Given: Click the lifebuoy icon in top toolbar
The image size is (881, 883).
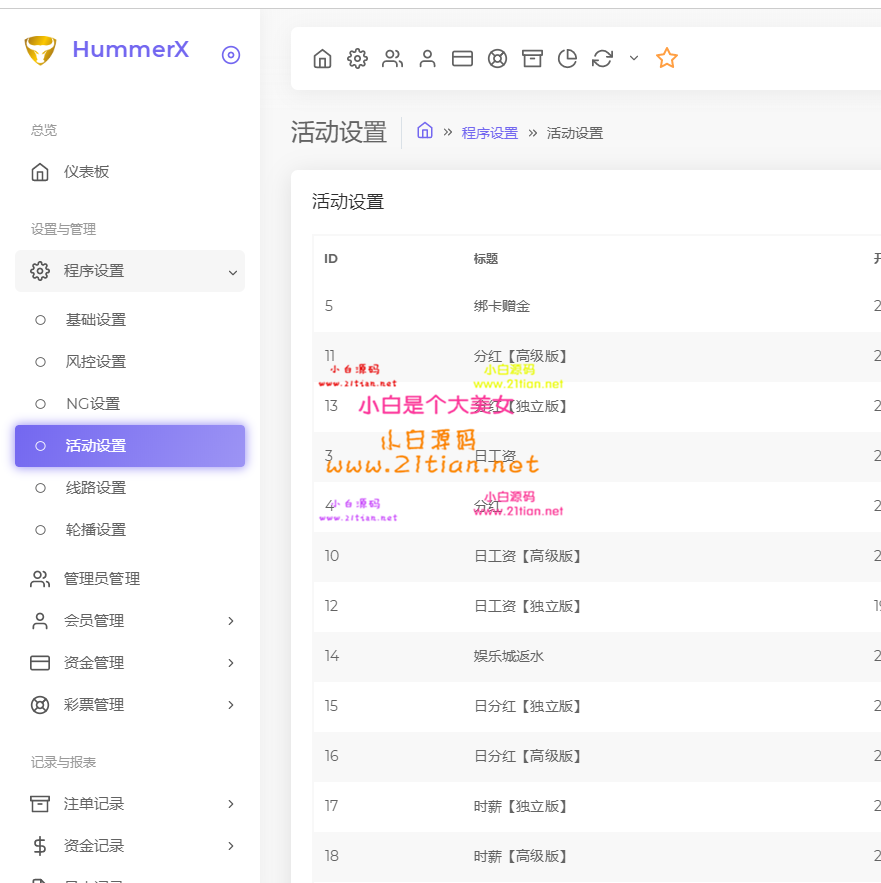Looking at the screenshot, I should tap(497, 59).
